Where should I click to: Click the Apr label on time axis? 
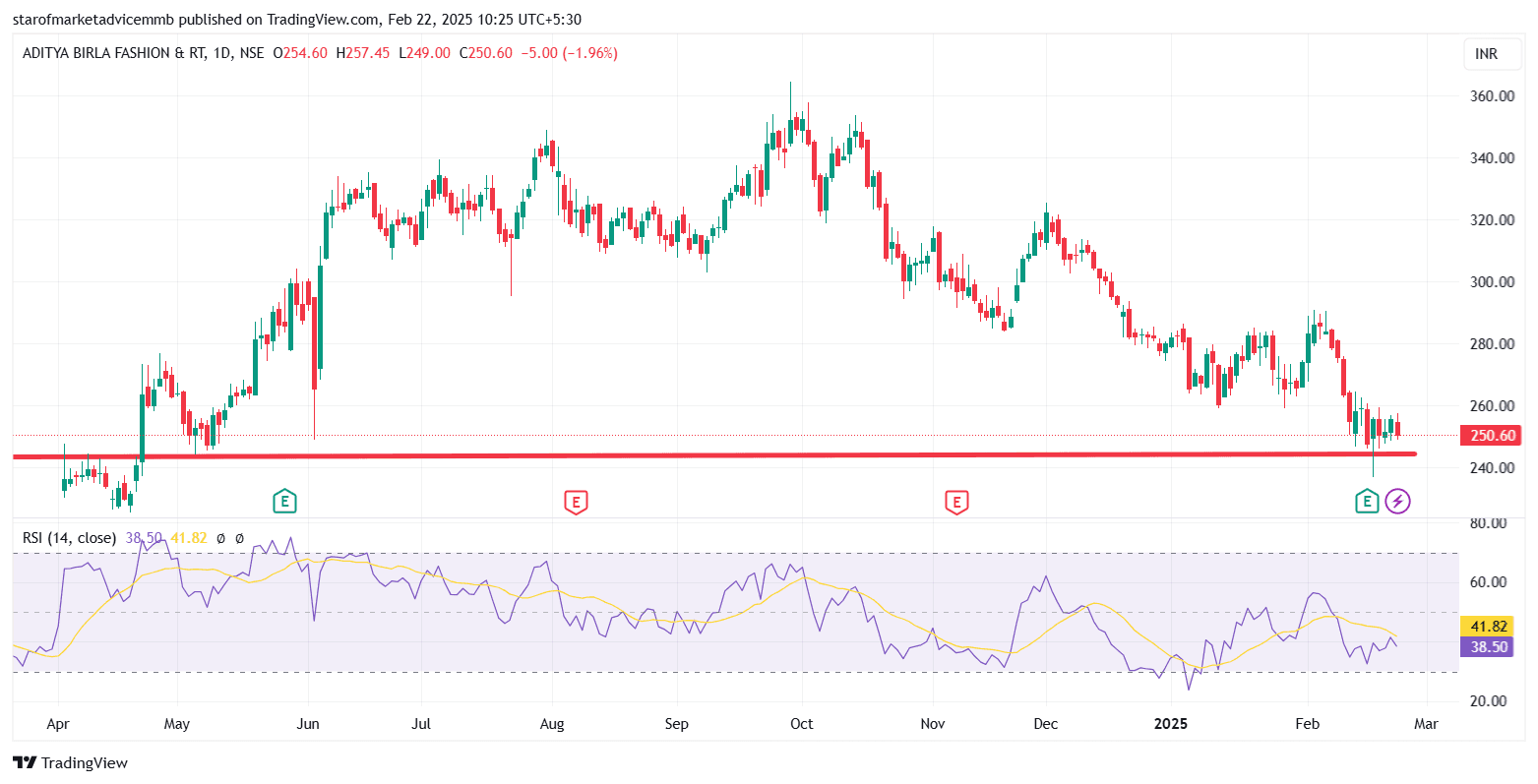click(58, 724)
